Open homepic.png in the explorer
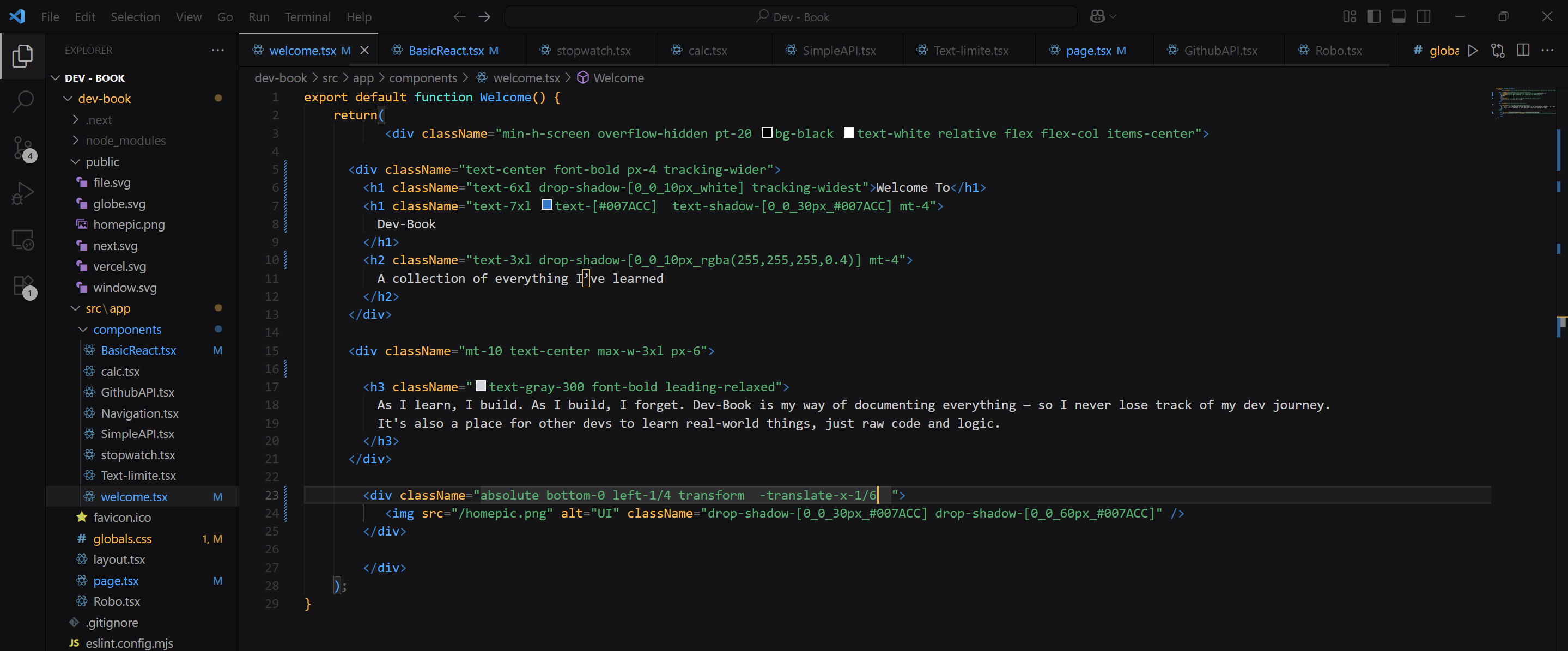The width and height of the screenshot is (1568, 651). [142, 224]
